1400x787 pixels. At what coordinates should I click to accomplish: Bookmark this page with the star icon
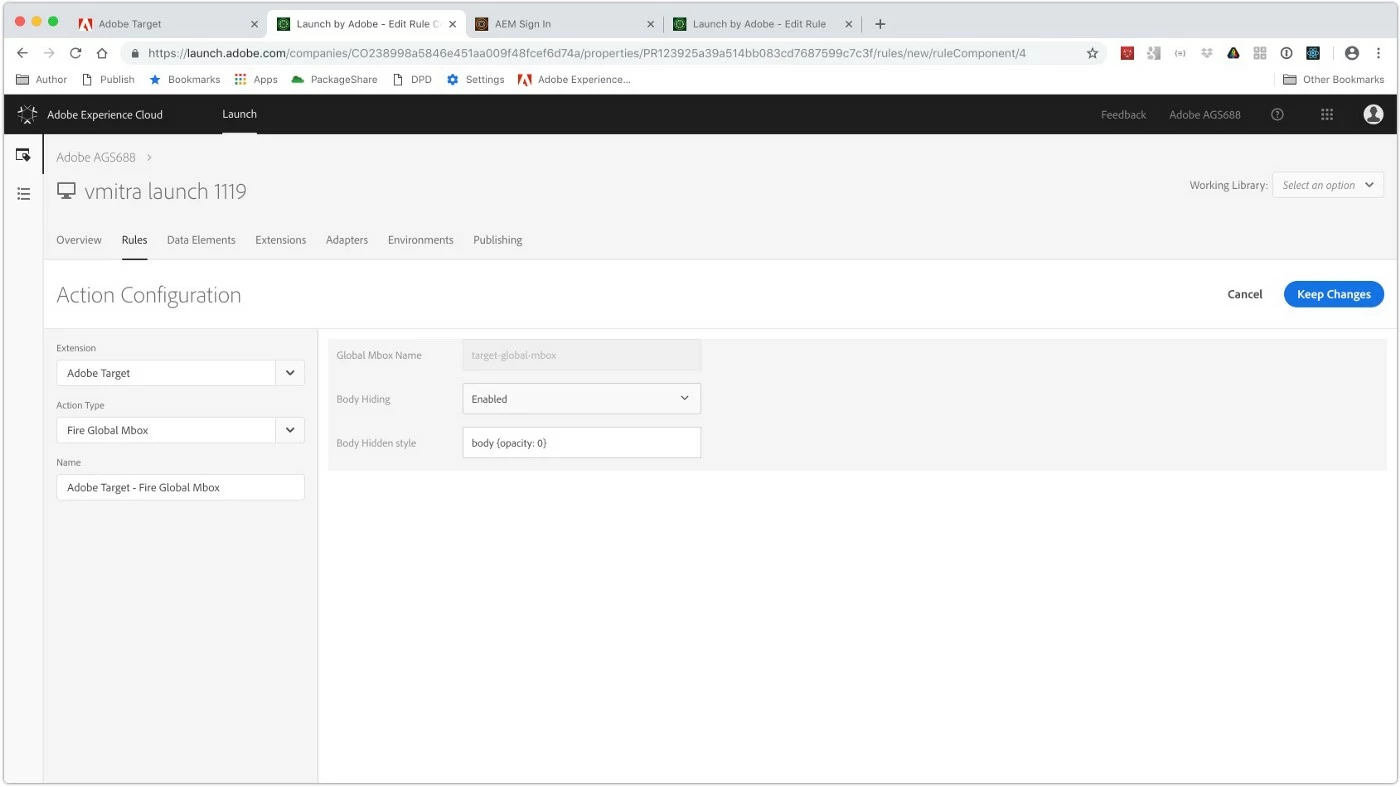1092,53
